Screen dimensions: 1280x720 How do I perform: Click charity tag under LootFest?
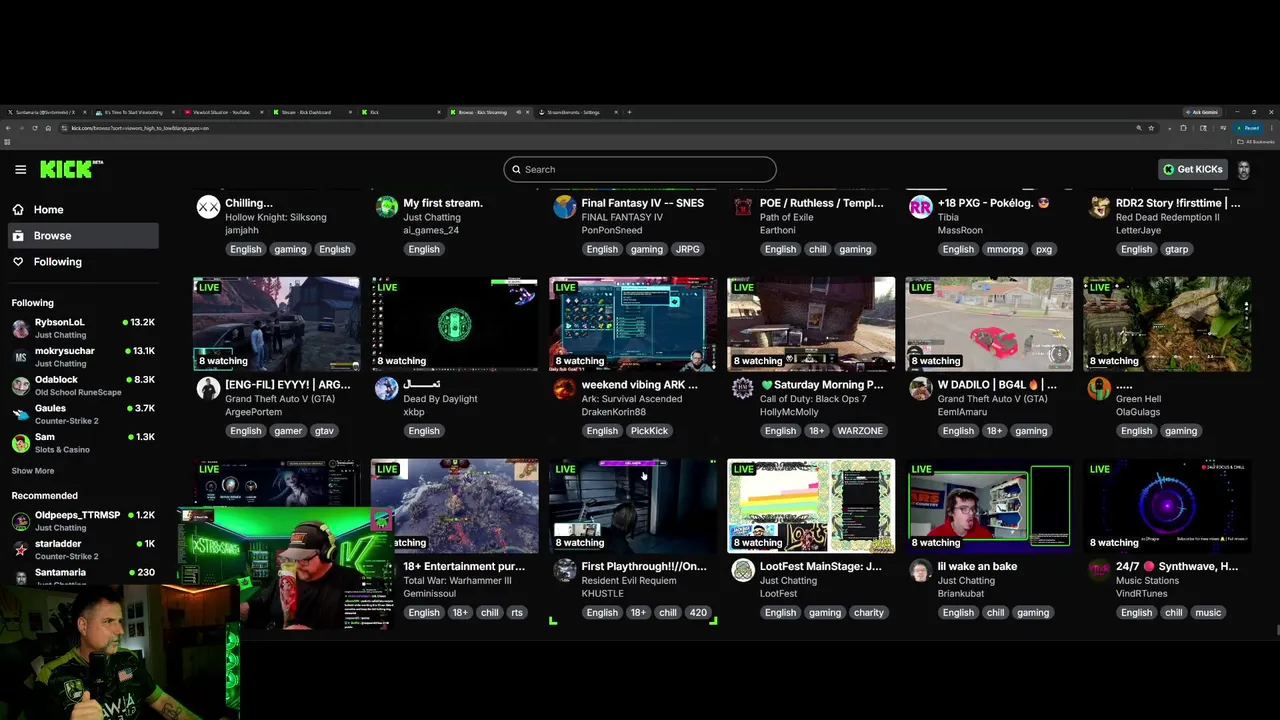pyautogui.click(x=869, y=613)
